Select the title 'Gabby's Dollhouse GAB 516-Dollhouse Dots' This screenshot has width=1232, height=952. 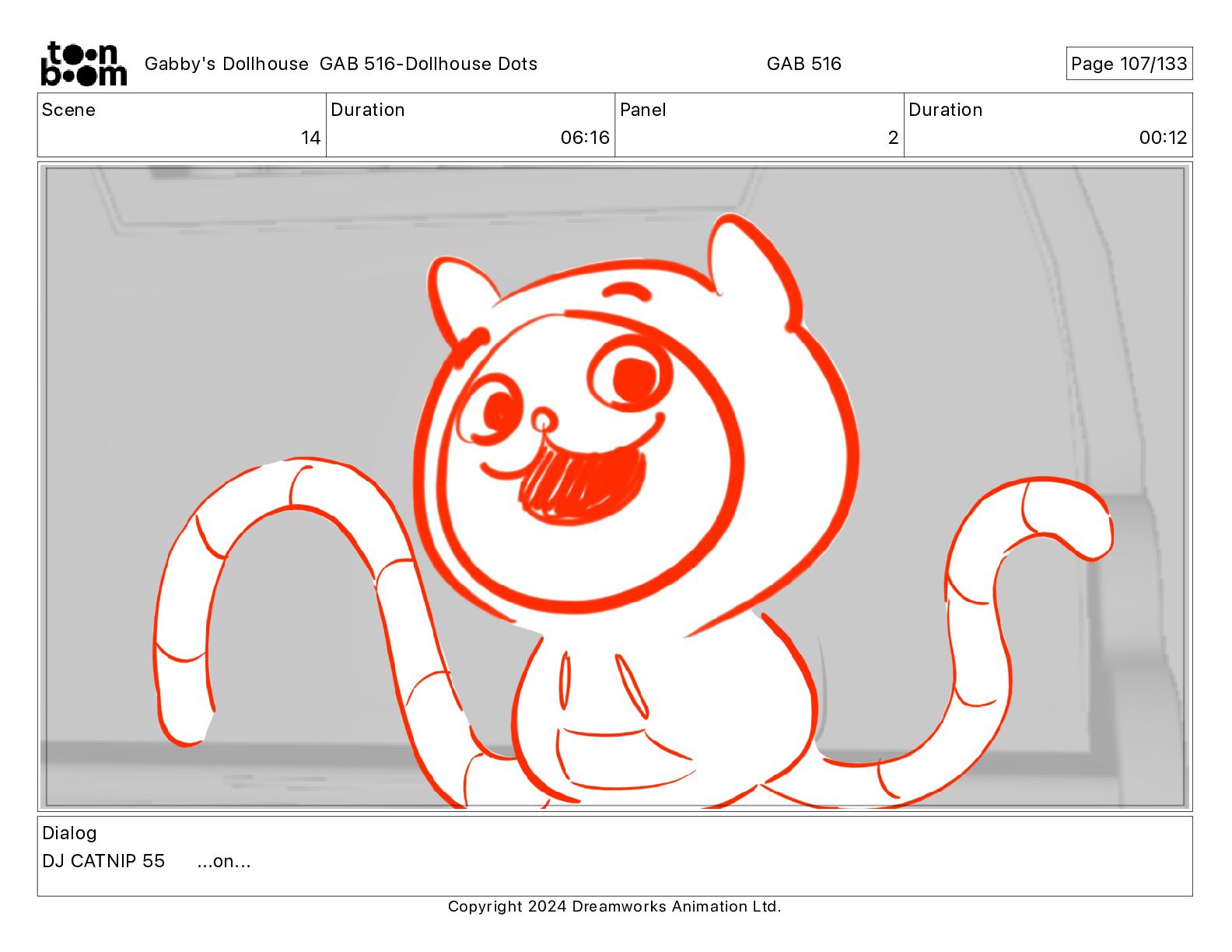click(341, 64)
